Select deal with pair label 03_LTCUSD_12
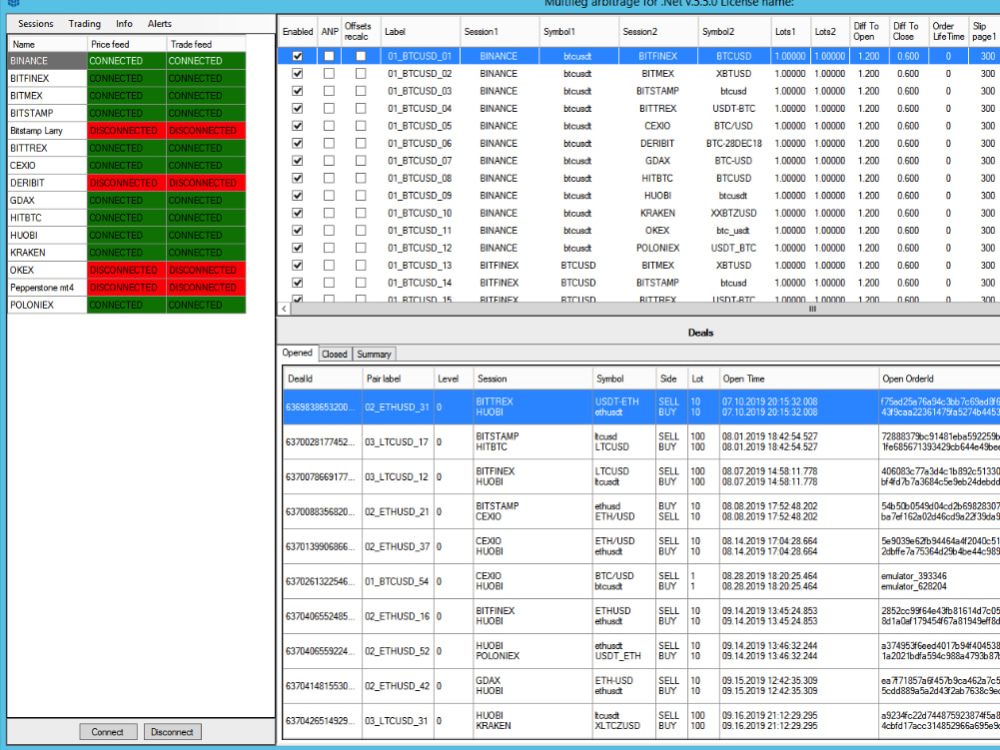Viewport: 1000px width, 750px height. 397,477
